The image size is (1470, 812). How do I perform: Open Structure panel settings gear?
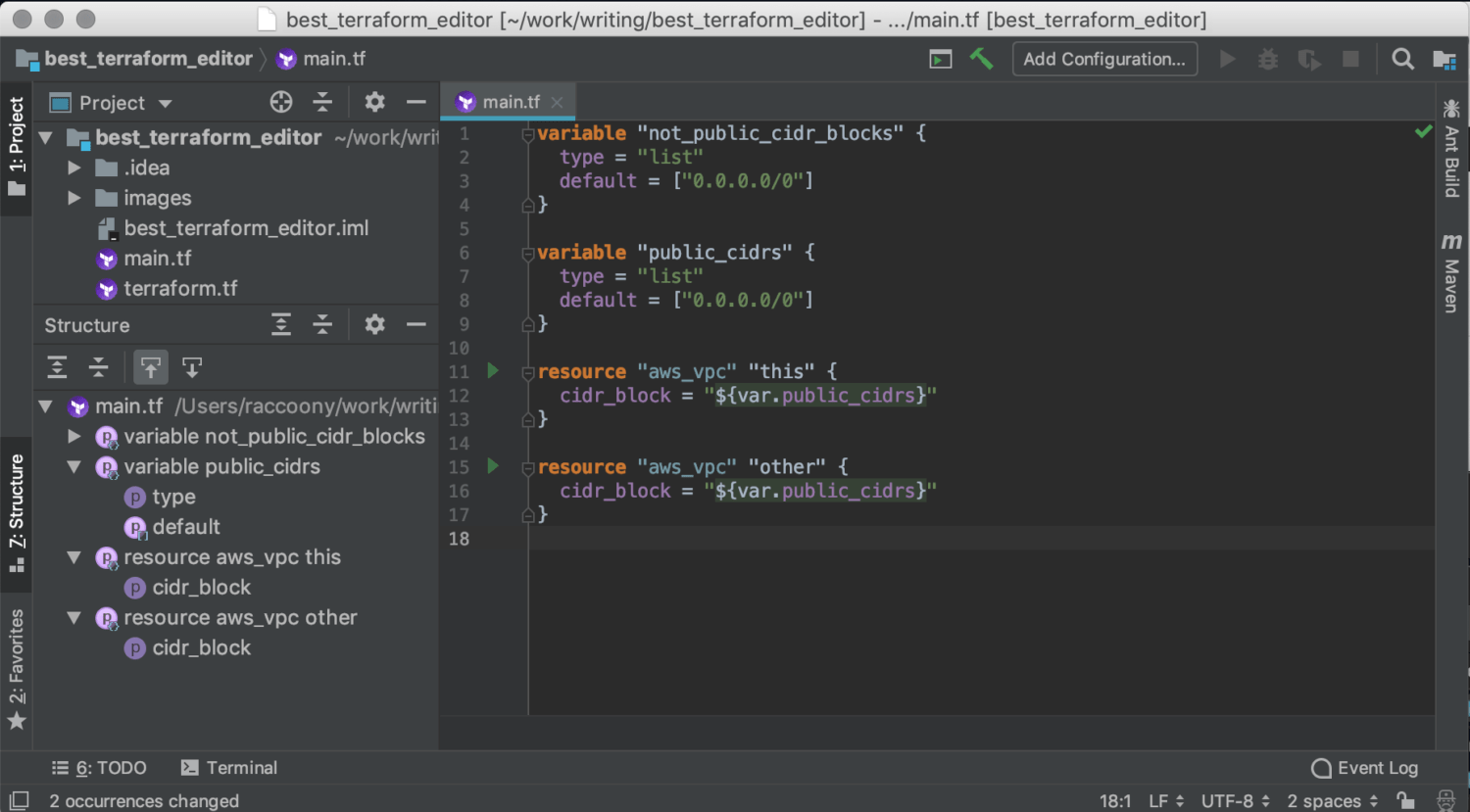(374, 324)
